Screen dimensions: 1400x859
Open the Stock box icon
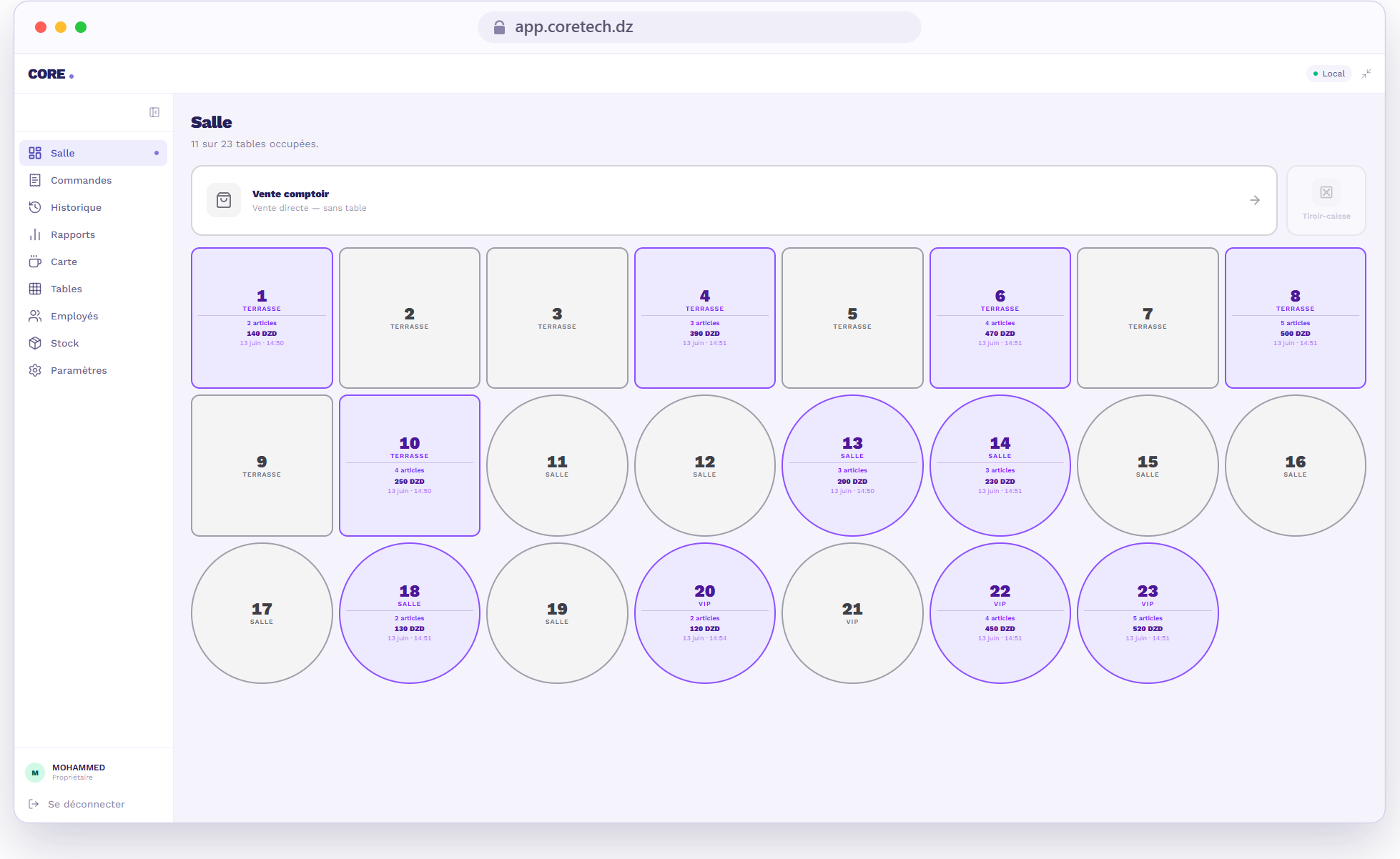point(35,343)
